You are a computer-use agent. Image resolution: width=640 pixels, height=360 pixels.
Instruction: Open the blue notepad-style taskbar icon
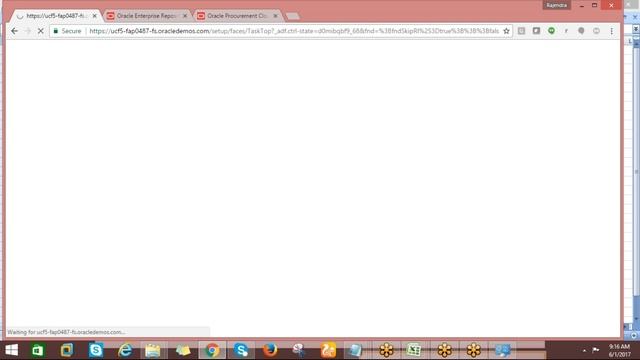(355, 350)
